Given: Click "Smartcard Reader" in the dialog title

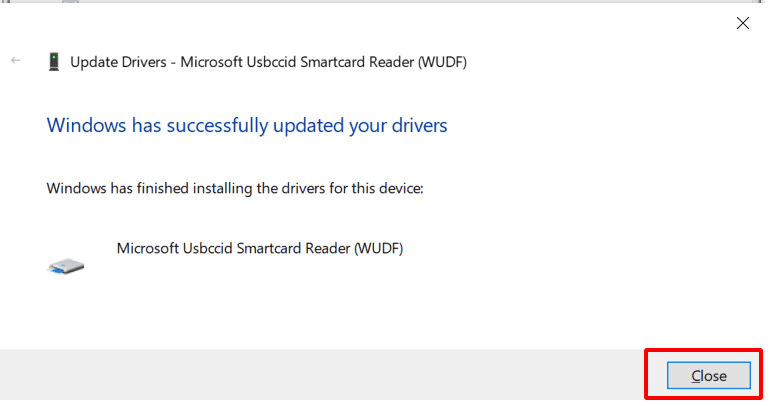Looking at the screenshot, I should coord(357,62).
